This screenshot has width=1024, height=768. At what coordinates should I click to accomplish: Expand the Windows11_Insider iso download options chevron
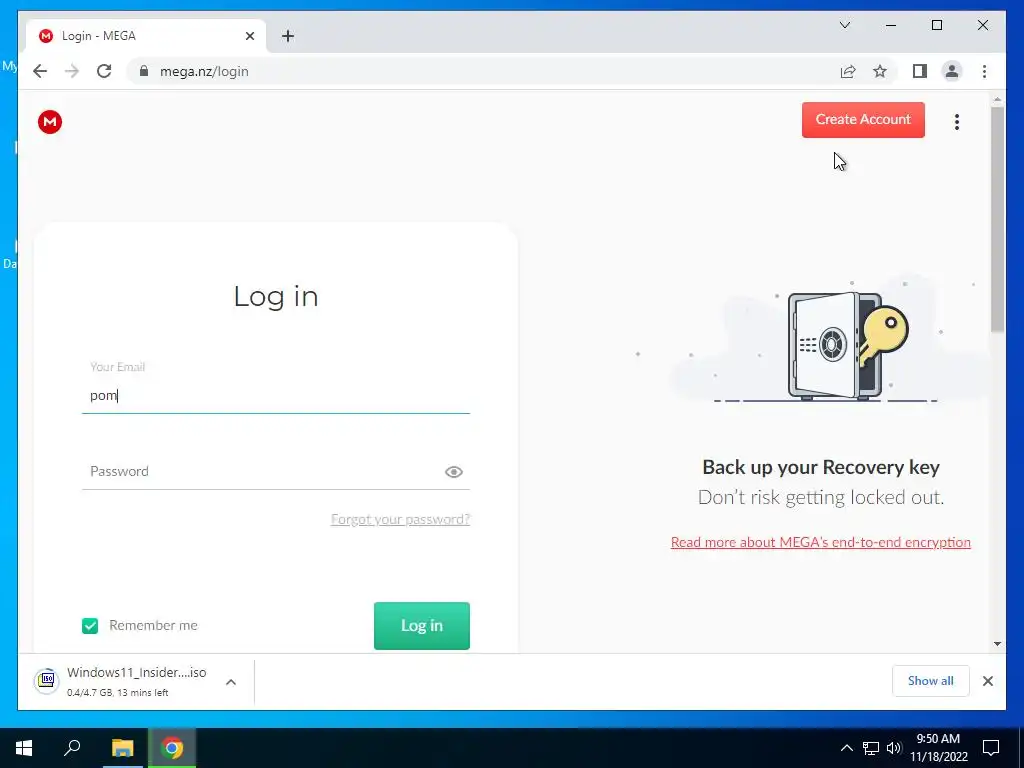(x=231, y=682)
